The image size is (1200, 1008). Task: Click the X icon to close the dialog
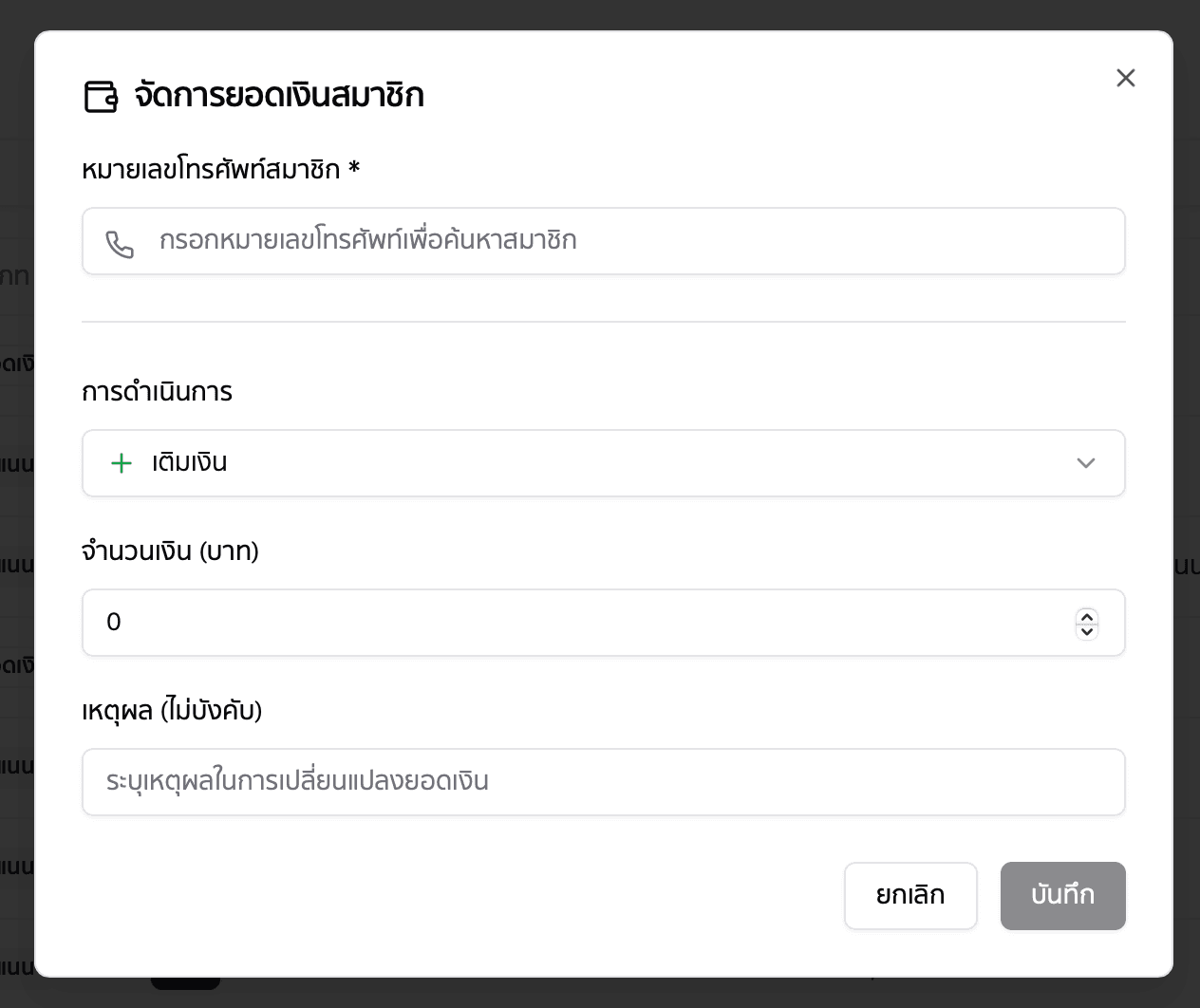click(1126, 78)
